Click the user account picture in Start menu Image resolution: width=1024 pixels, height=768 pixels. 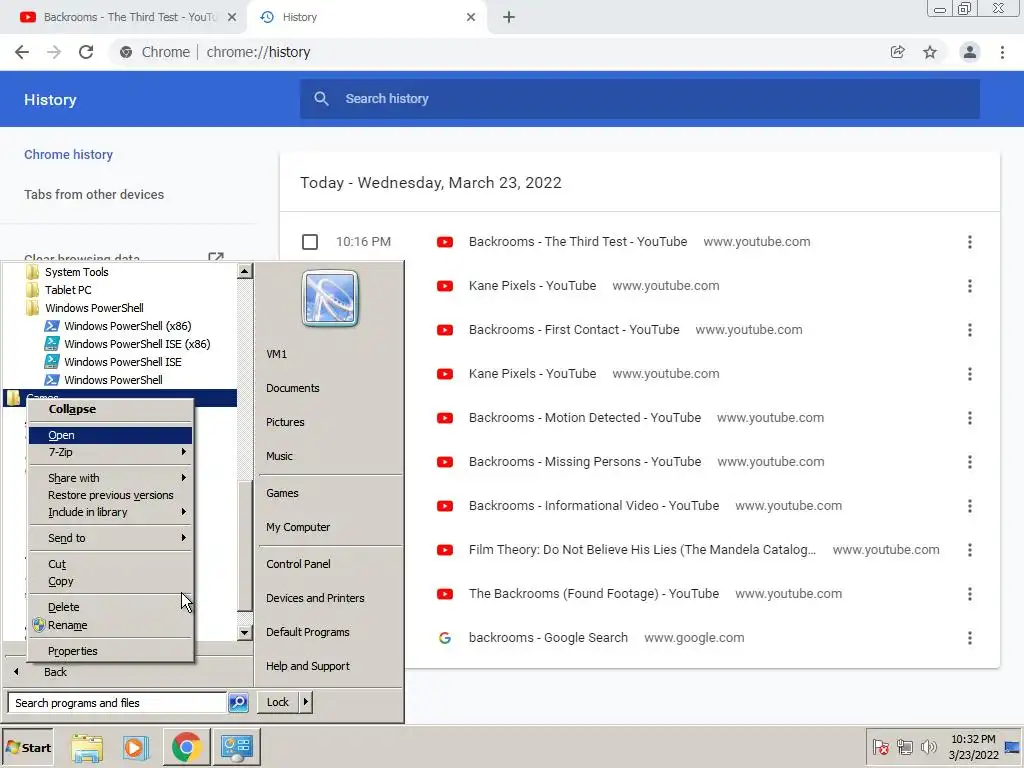point(330,298)
